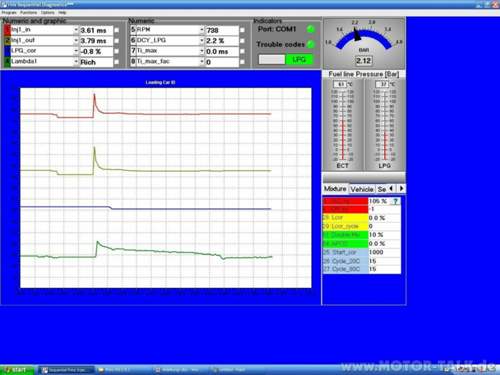
Task: Tick the checkbox beside the Lambda1 Rich value
Action: pos(117,62)
